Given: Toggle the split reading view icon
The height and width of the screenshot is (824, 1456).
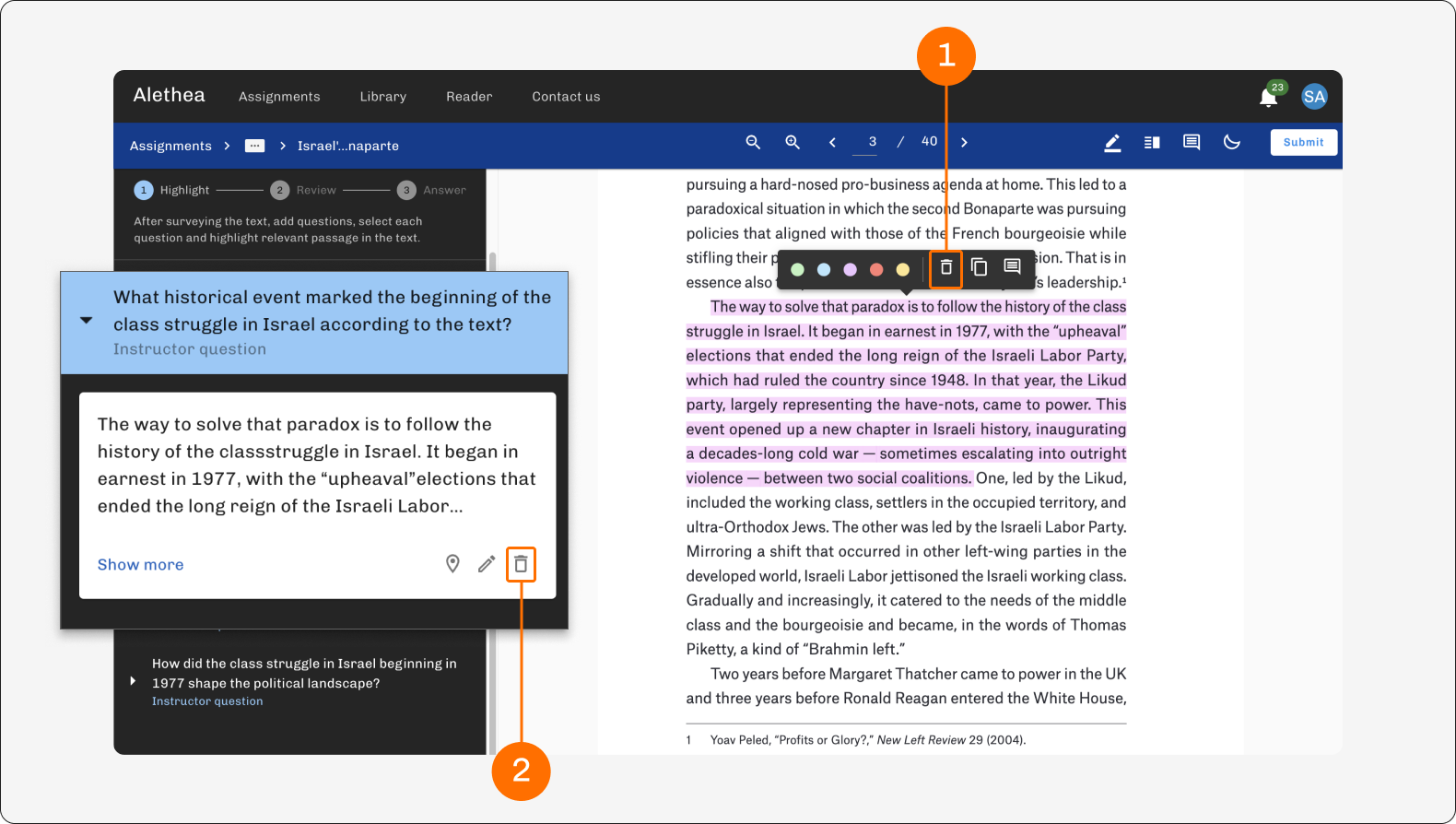Looking at the screenshot, I should [x=1152, y=142].
